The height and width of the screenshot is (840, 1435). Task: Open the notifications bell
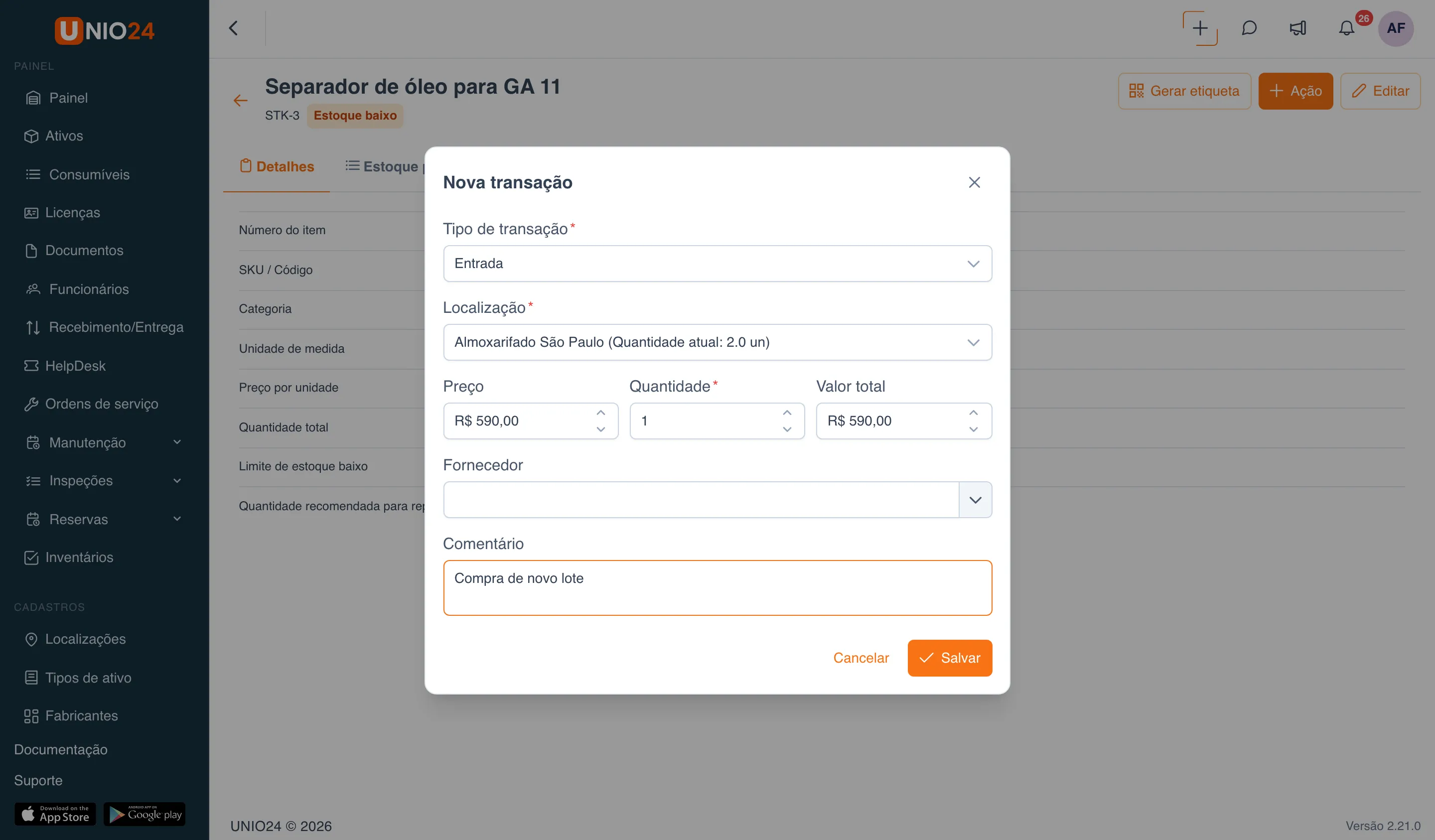point(1346,28)
